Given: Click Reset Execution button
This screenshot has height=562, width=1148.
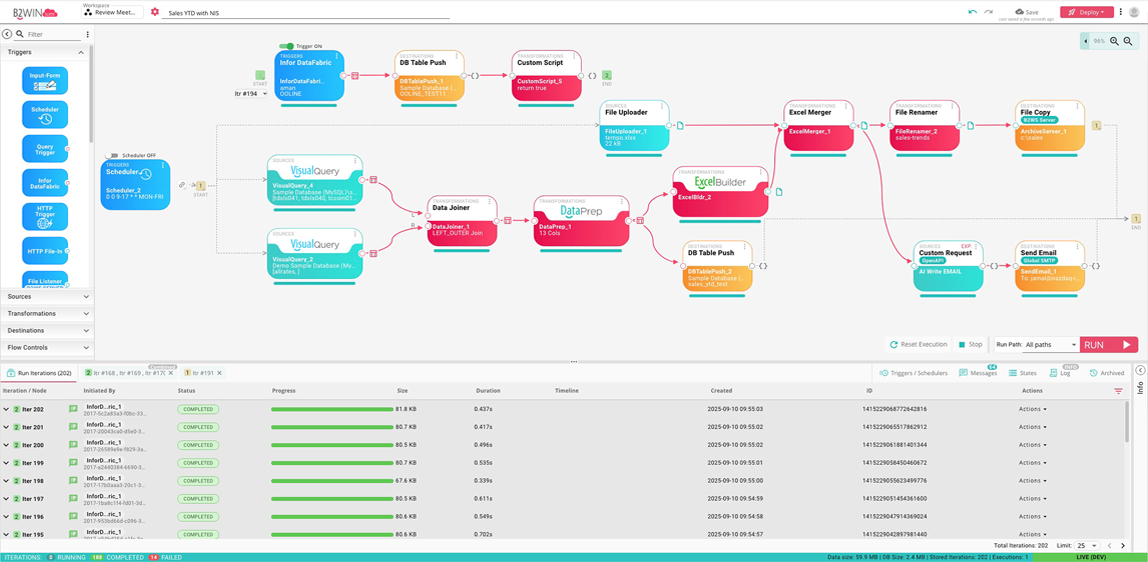Looking at the screenshot, I should 918,344.
